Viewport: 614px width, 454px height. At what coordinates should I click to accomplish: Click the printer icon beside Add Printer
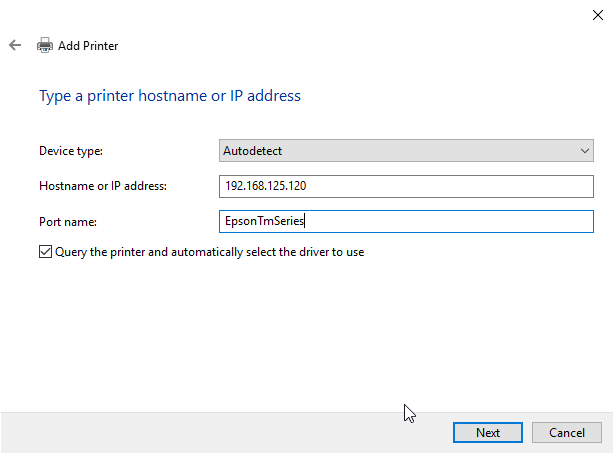click(45, 45)
